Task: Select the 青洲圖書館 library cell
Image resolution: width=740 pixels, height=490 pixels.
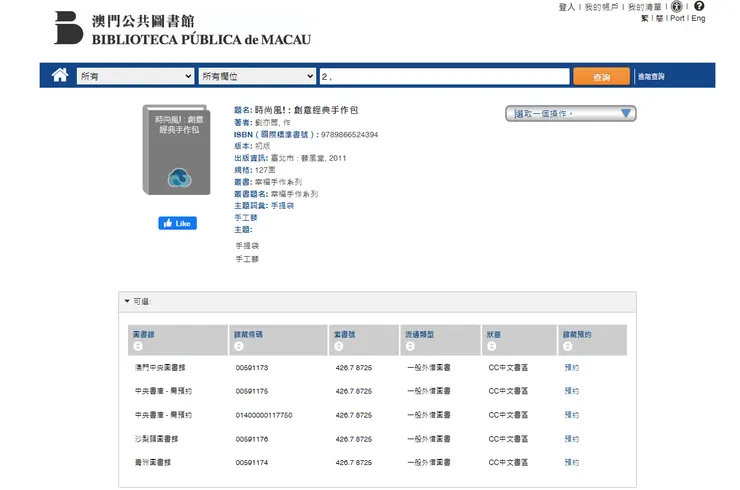Action: pyautogui.click(x=152, y=463)
